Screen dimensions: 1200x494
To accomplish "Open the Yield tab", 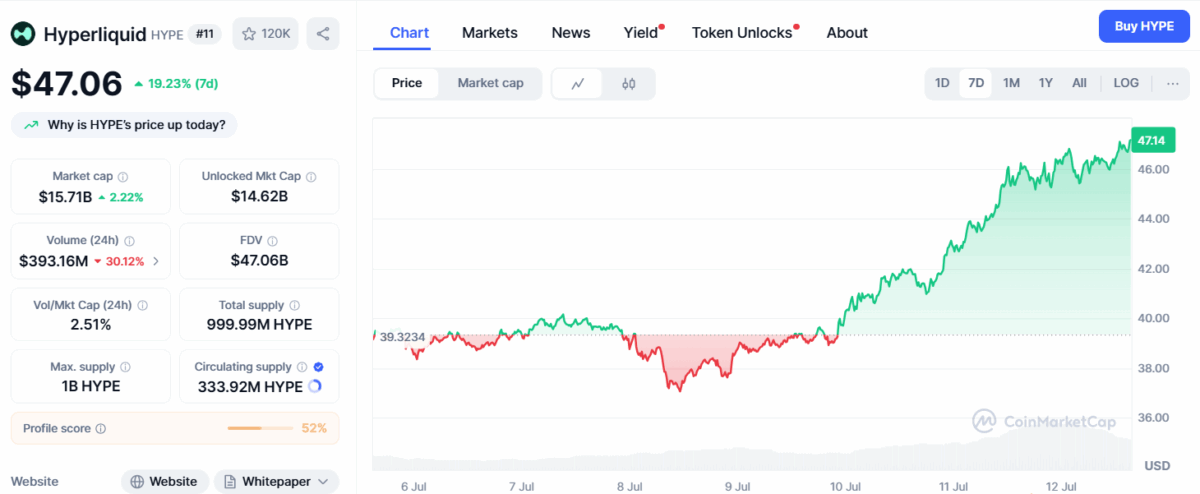I will [641, 33].
